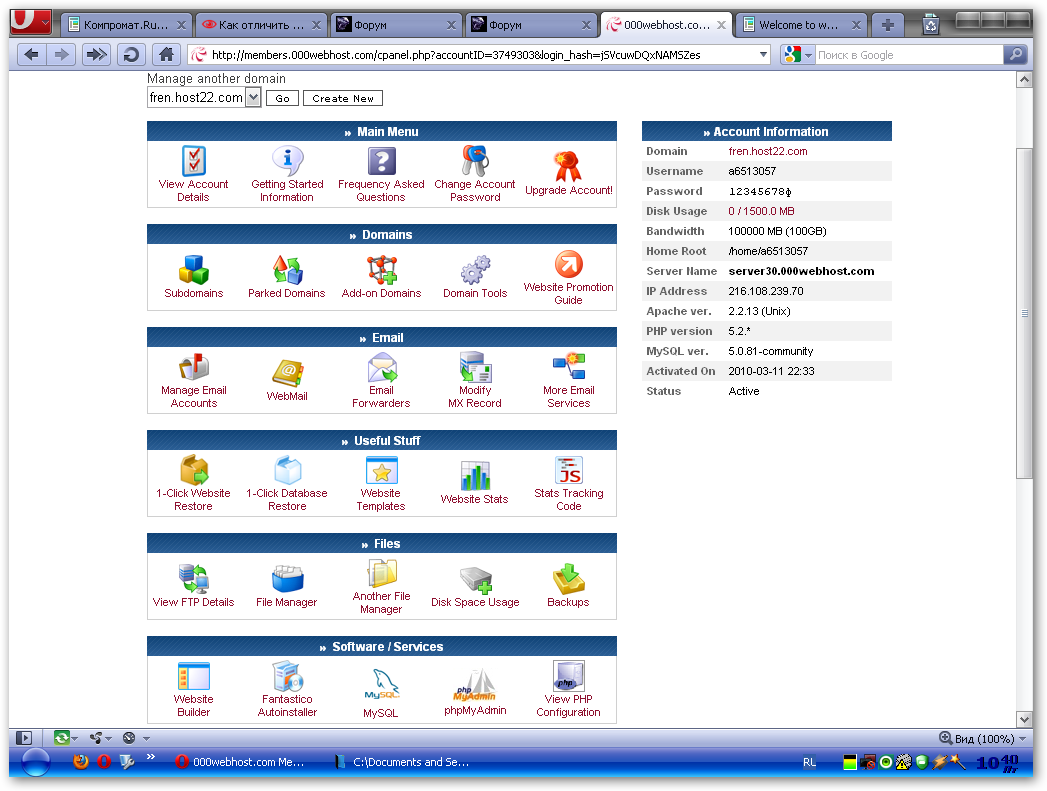Switch to the Компромат.Ru tab
Image resolution: width=1047 pixels, height=791 pixels.
126,25
